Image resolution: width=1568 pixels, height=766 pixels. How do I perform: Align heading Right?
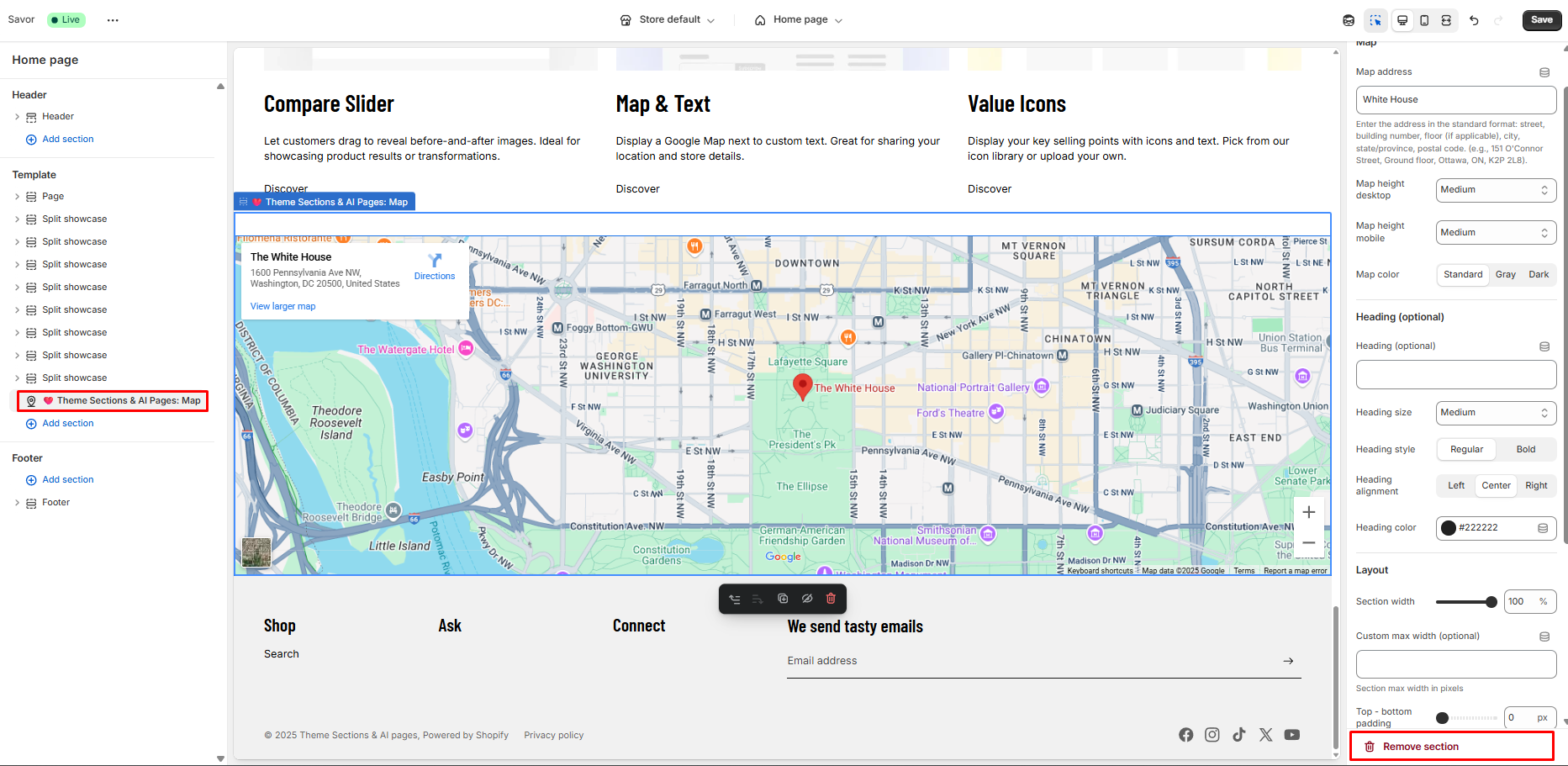[1536, 486]
